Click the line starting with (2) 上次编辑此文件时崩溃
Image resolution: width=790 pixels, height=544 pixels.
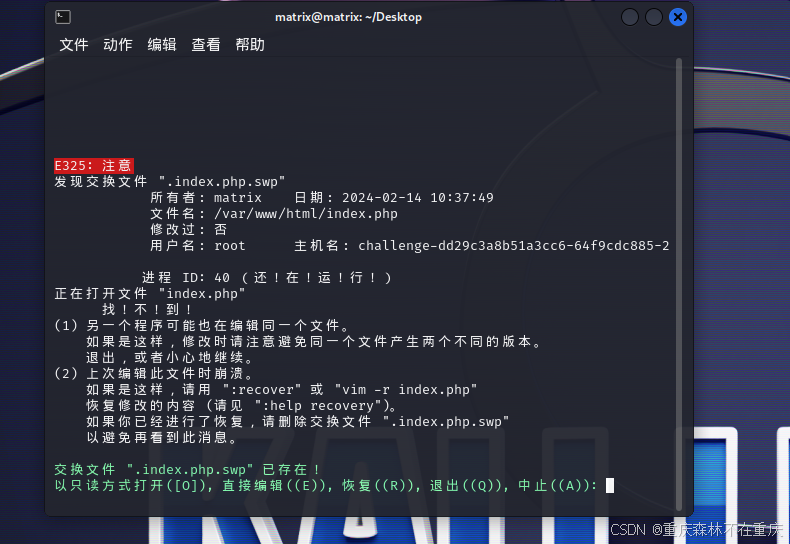coord(154,373)
